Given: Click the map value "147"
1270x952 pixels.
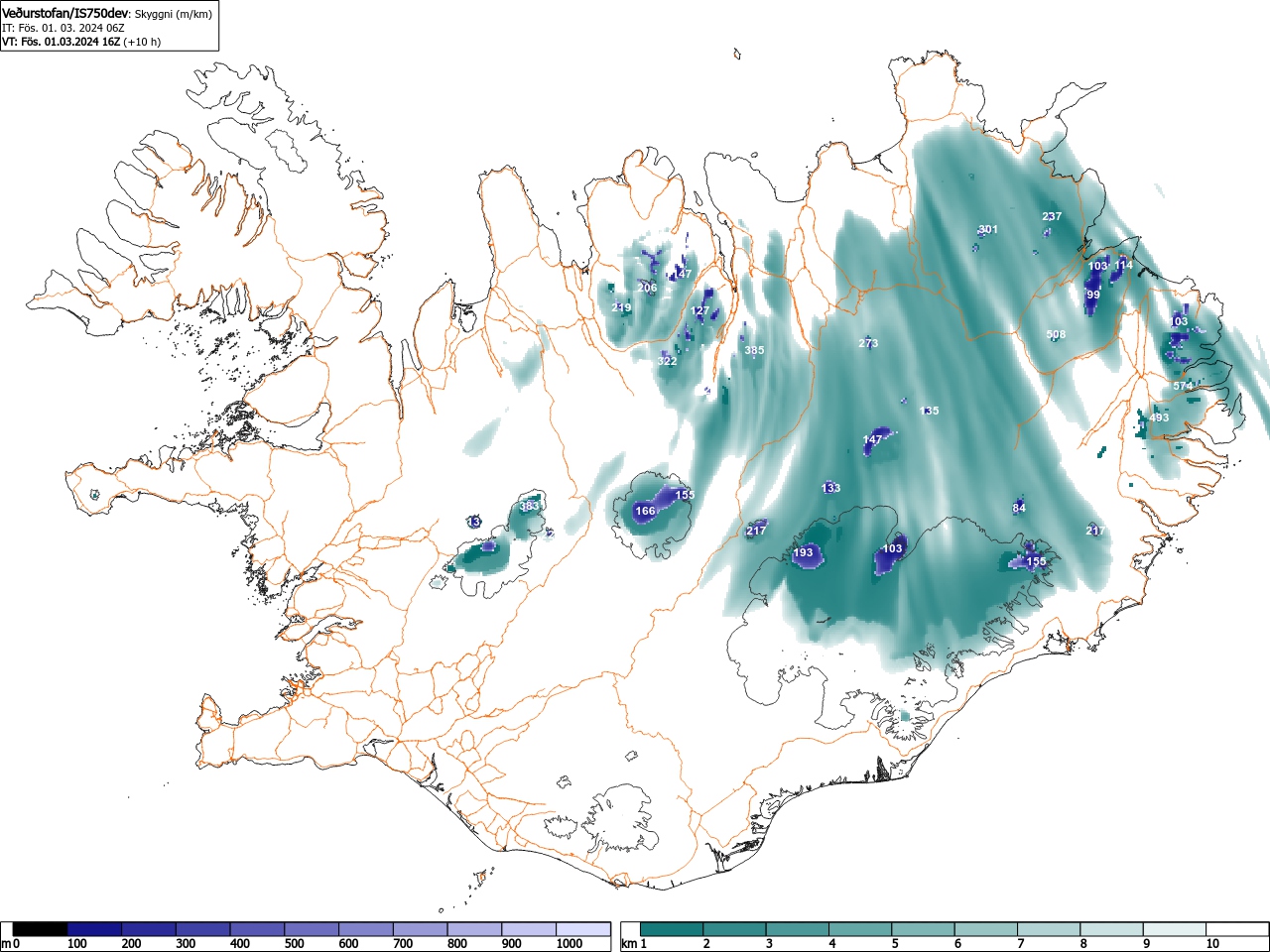Looking at the screenshot, I should (872, 440).
